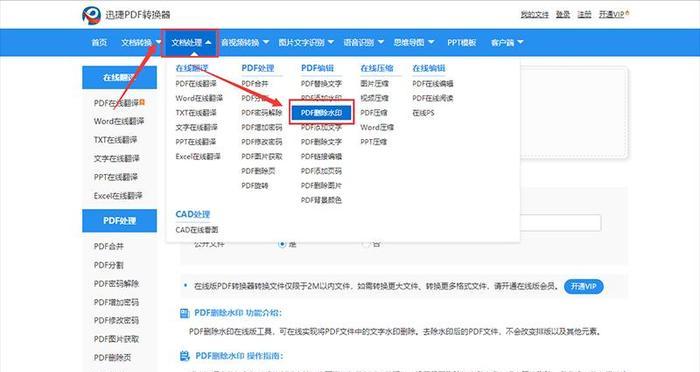Select PDF链接编辑 in the dropdown

pos(321,156)
